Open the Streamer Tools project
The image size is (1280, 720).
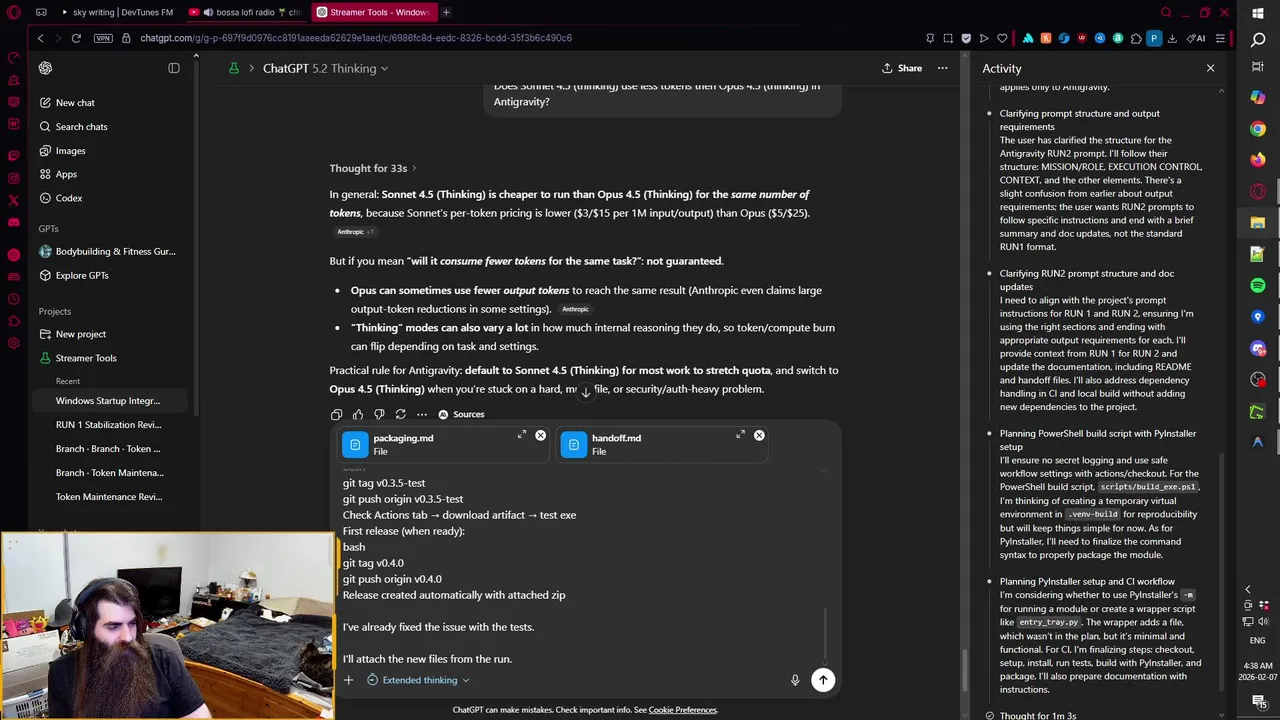pyautogui.click(x=86, y=358)
